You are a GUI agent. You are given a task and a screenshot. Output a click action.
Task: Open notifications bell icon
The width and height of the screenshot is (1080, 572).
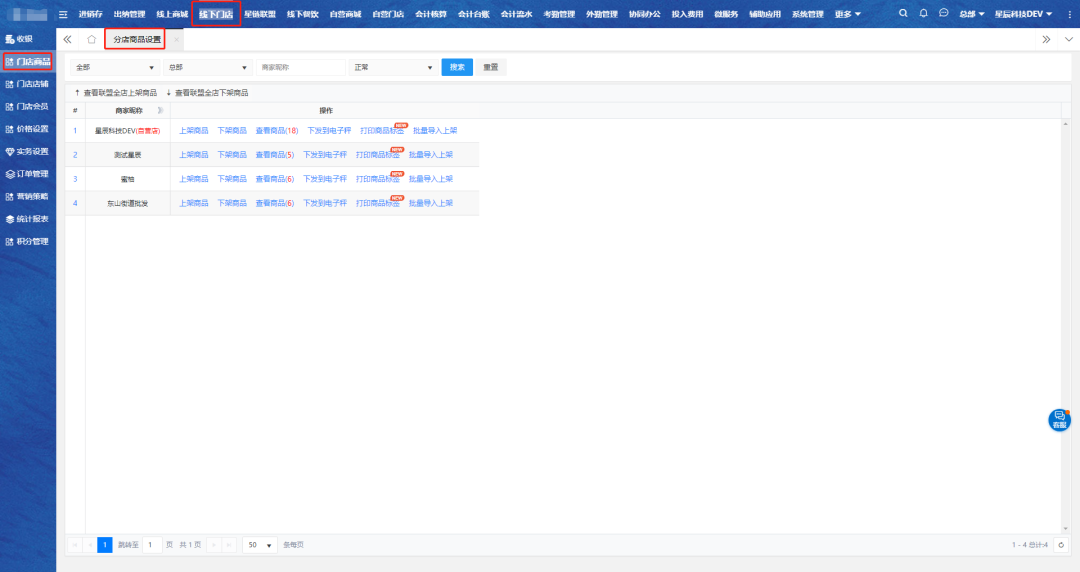923,13
